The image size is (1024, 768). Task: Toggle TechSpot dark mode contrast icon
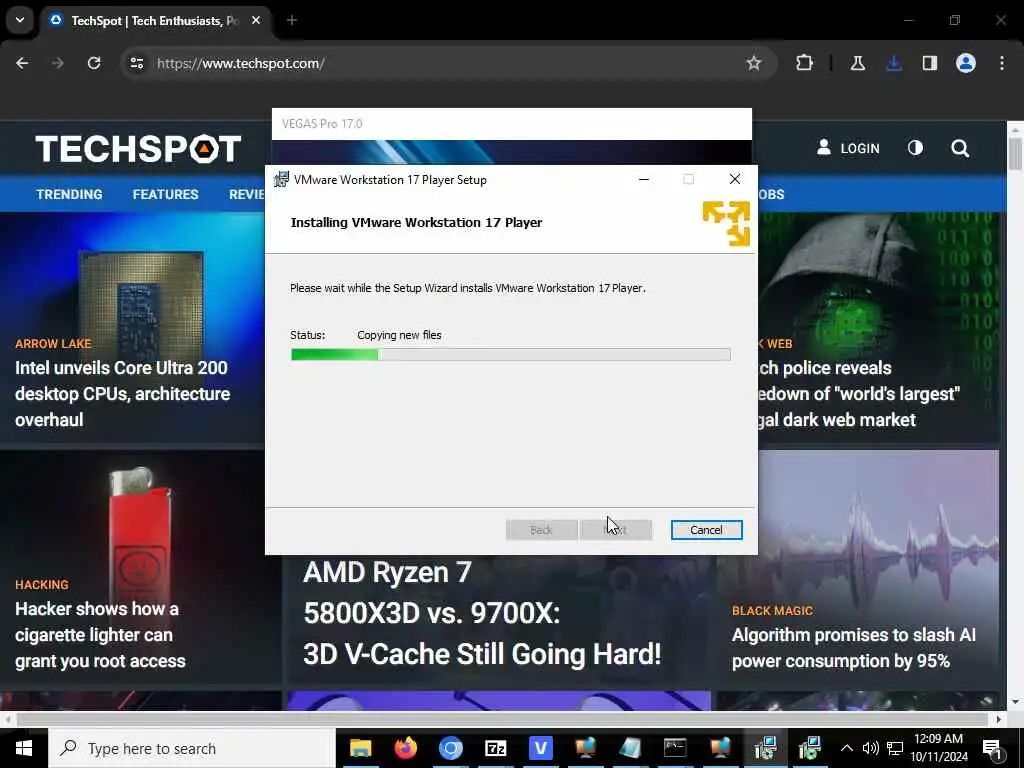(x=916, y=148)
